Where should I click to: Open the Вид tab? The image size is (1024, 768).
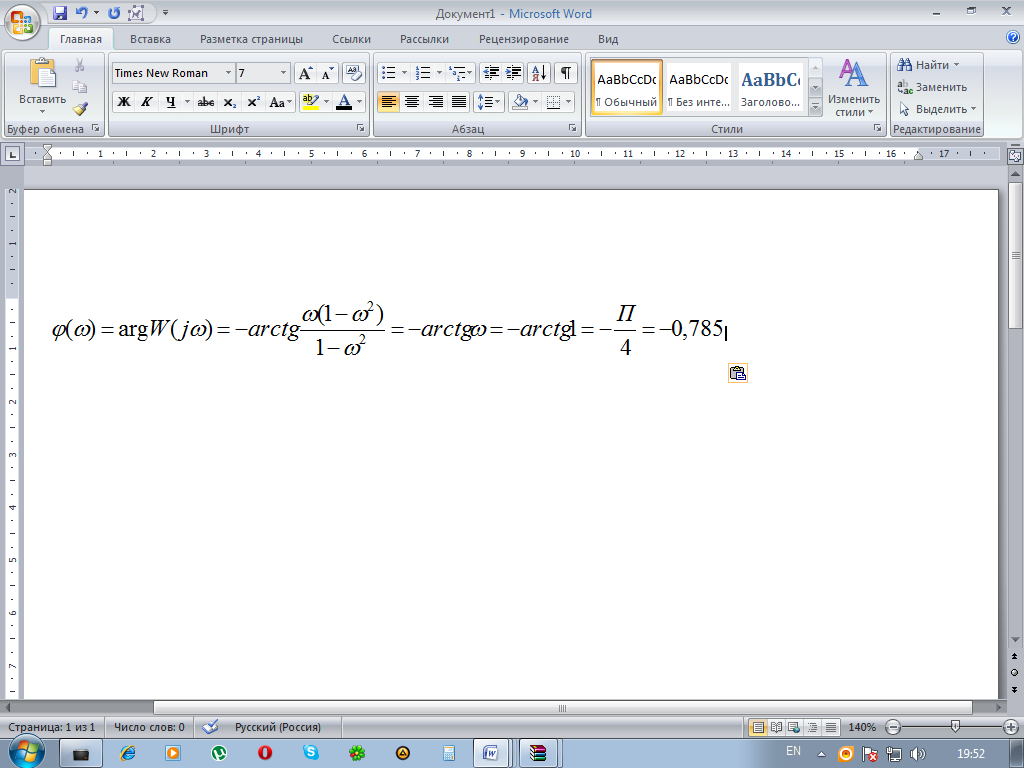608,39
